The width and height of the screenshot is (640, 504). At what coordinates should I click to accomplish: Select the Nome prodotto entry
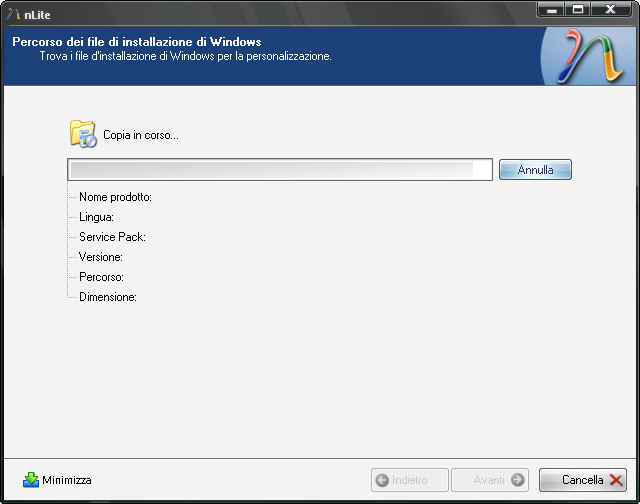coord(115,197)
